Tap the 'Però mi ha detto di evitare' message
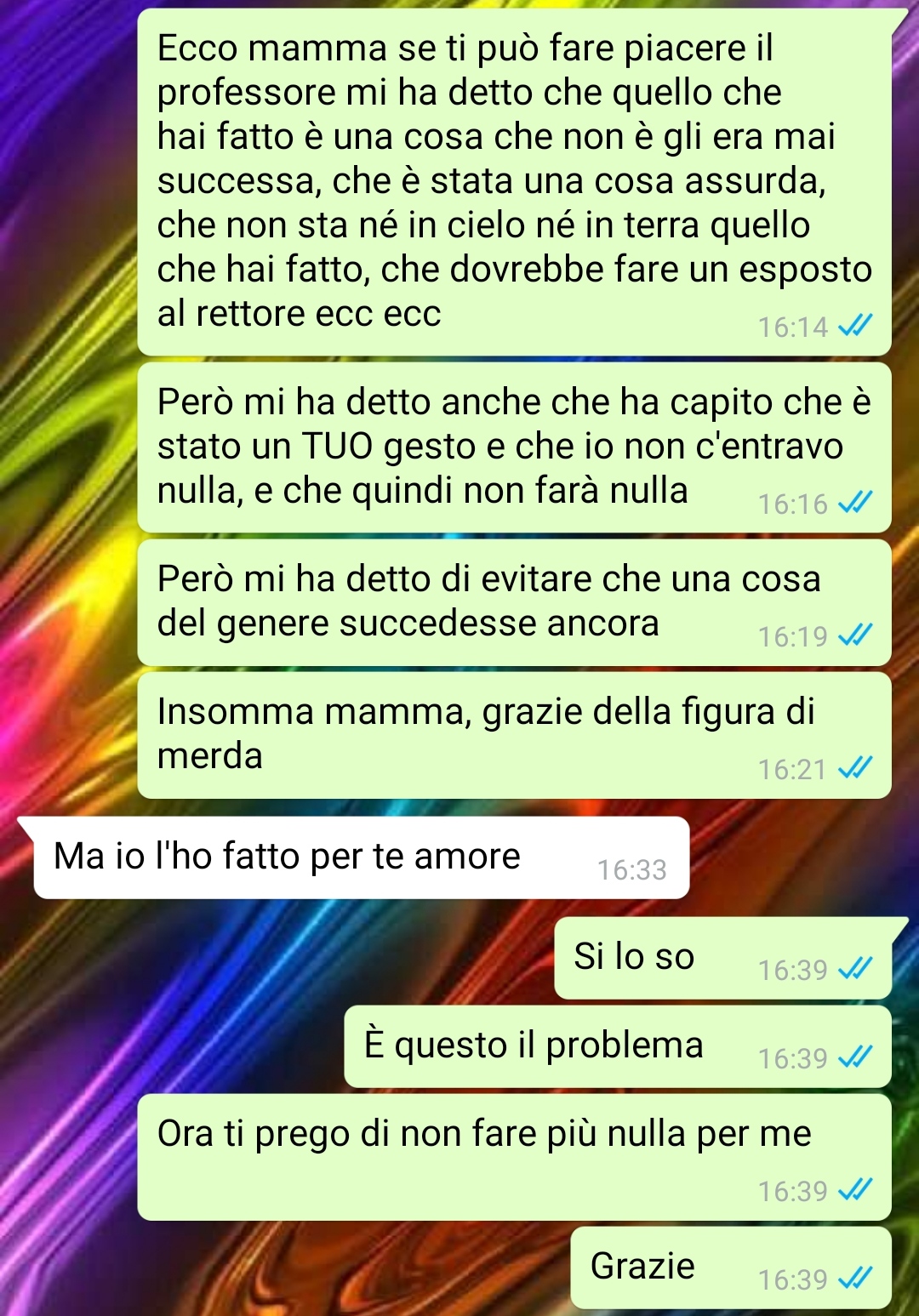 click(514, 602)
